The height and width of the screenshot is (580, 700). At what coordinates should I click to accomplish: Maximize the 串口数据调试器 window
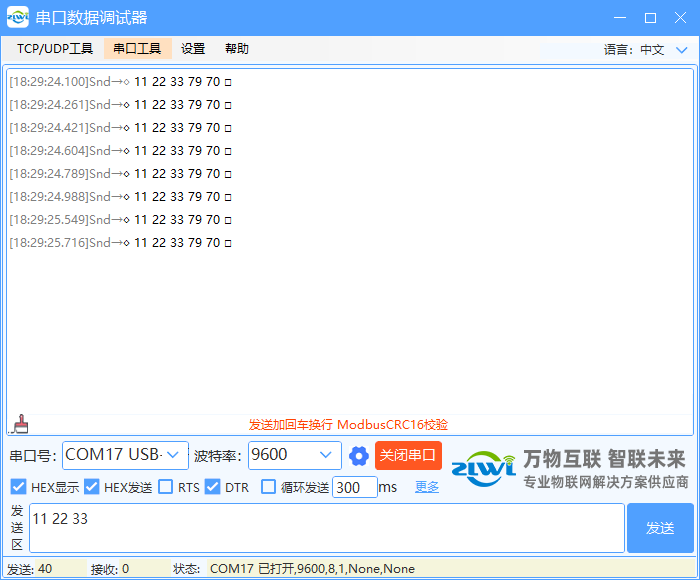pos(650,17)
